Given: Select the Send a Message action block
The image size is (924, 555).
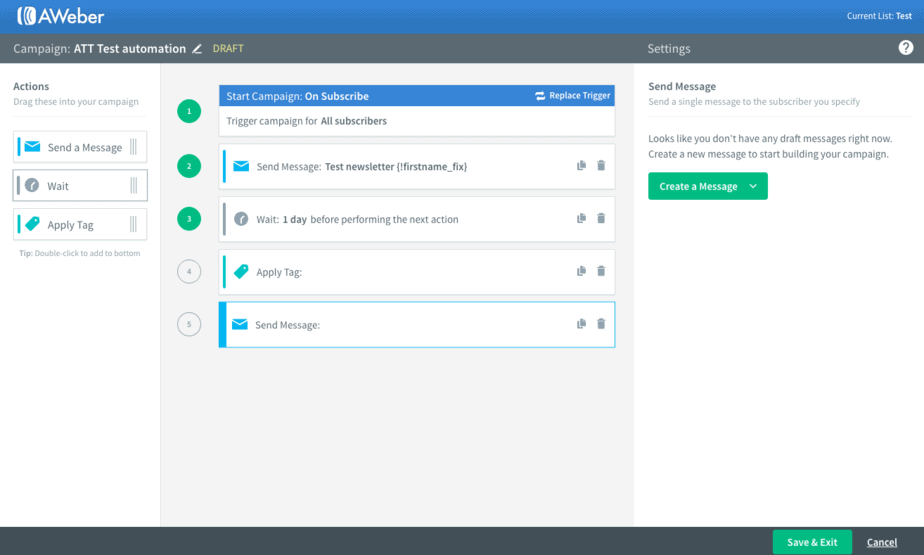Looking at the screenshot, I should click(x=81, y=147).
